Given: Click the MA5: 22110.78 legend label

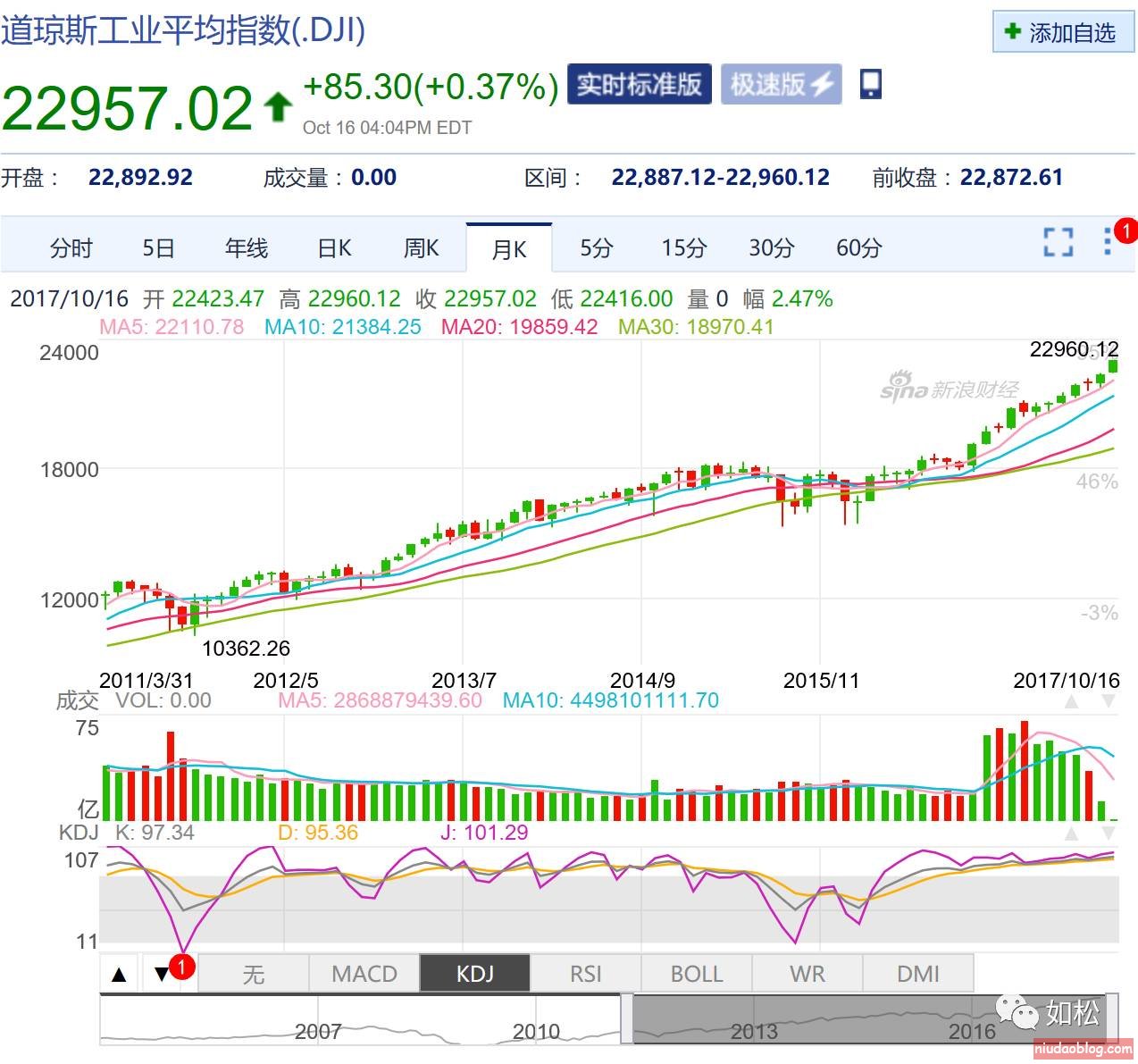Looking at the screenshot, I should 172,326.
